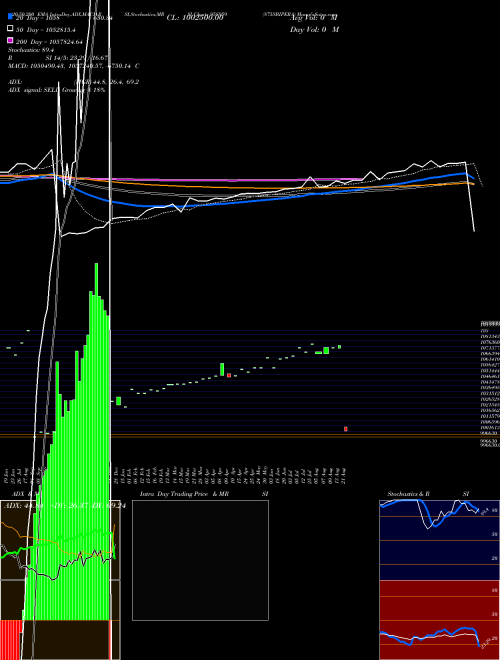Click the blue 20 Day legend swatch

(10, 17)
